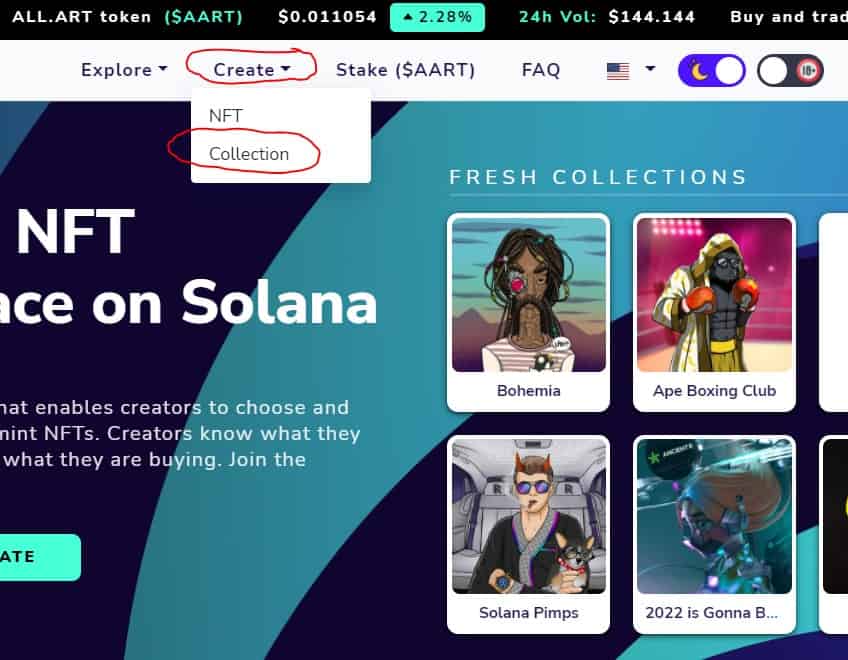Click the teal button ending in ATE
The image size is (848, 660).
(x=38, y=557)
